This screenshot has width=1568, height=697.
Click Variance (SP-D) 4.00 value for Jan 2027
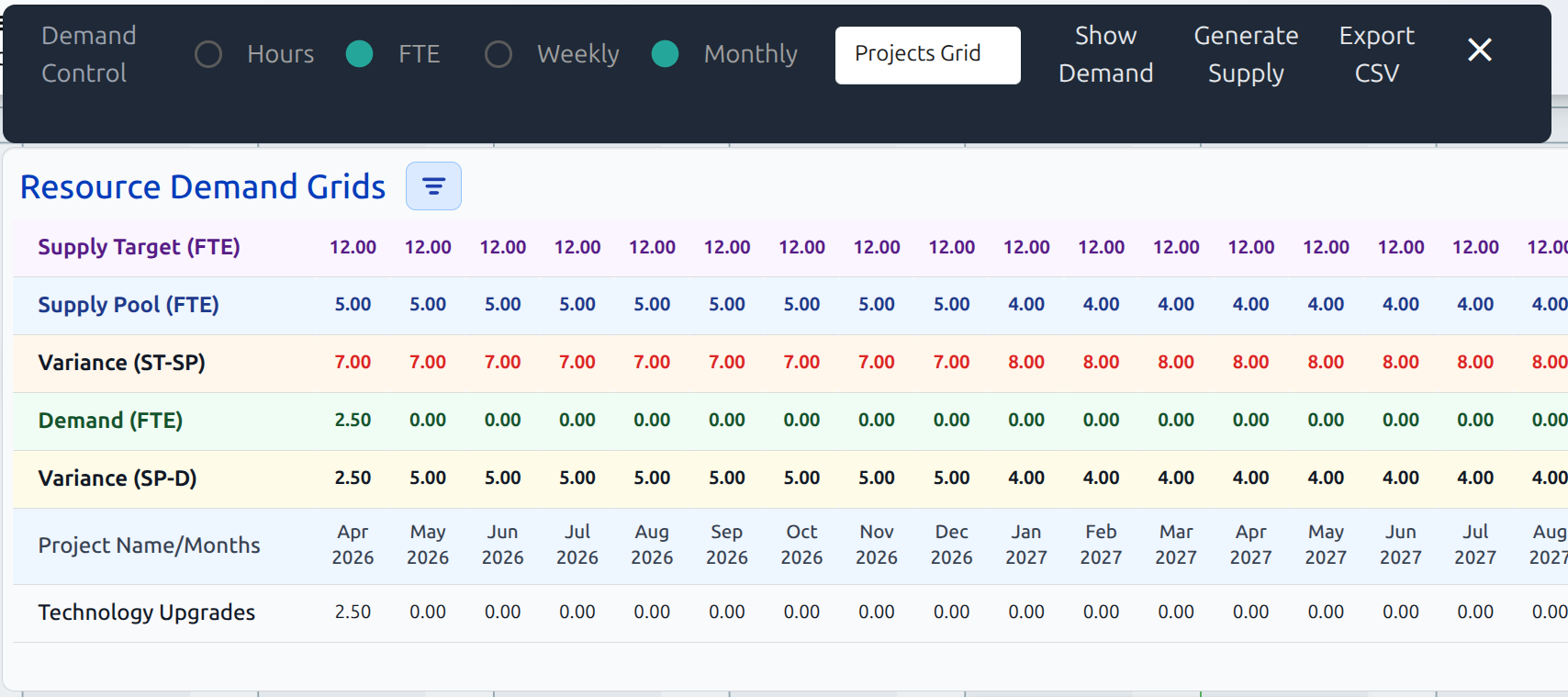(x=1026, y=478)
